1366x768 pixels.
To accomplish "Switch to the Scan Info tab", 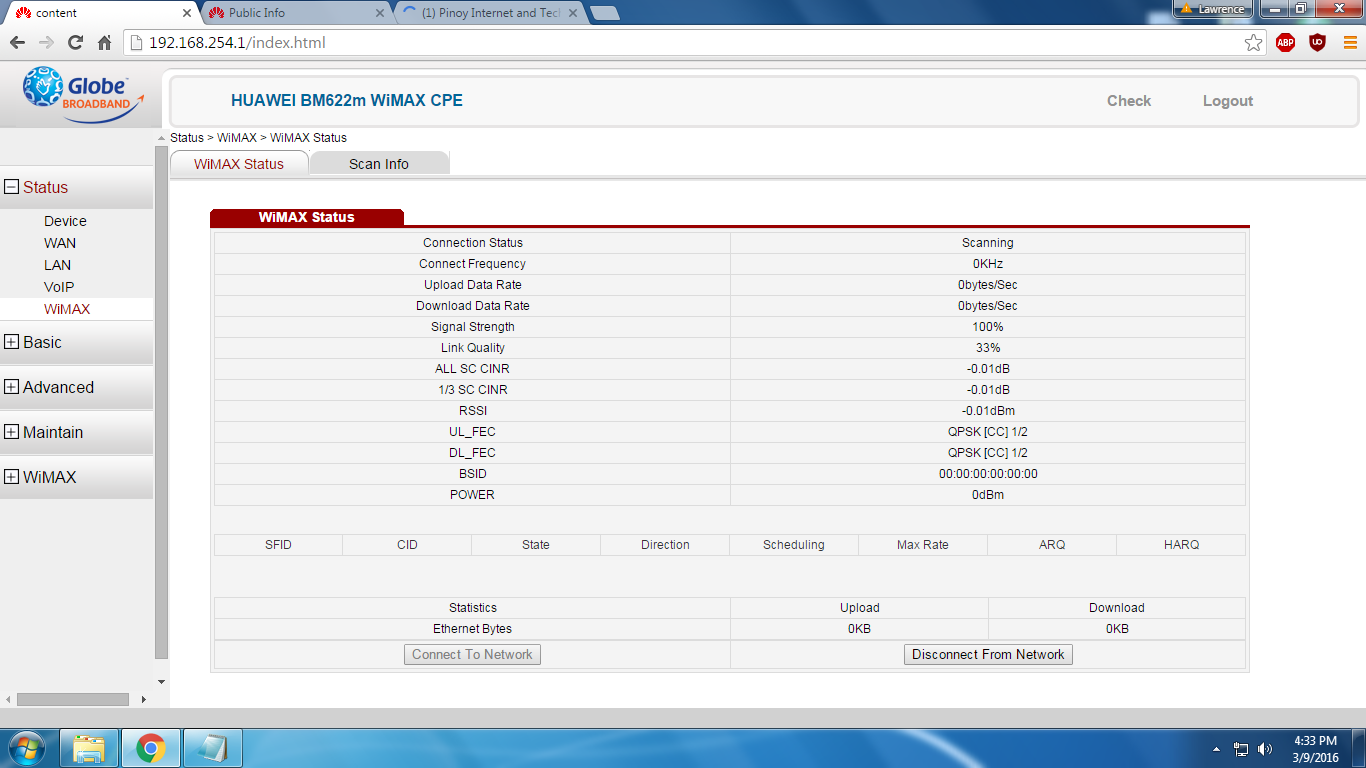I will pyautogui.click(x=379, y=164).
